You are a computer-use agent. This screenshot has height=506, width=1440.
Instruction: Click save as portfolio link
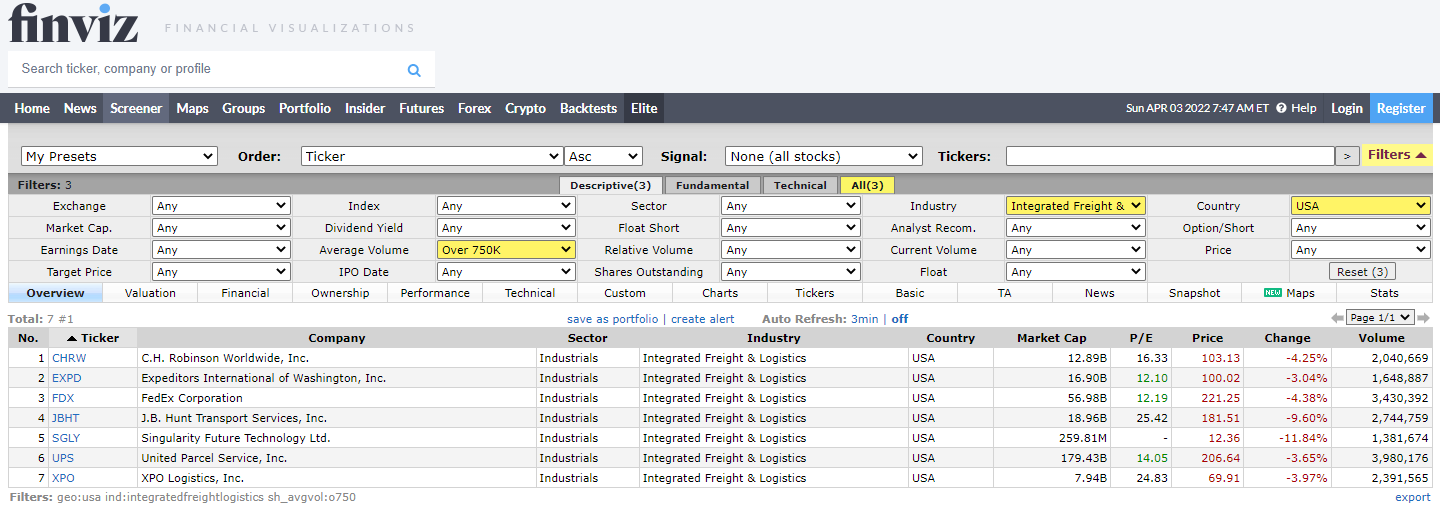612,319
